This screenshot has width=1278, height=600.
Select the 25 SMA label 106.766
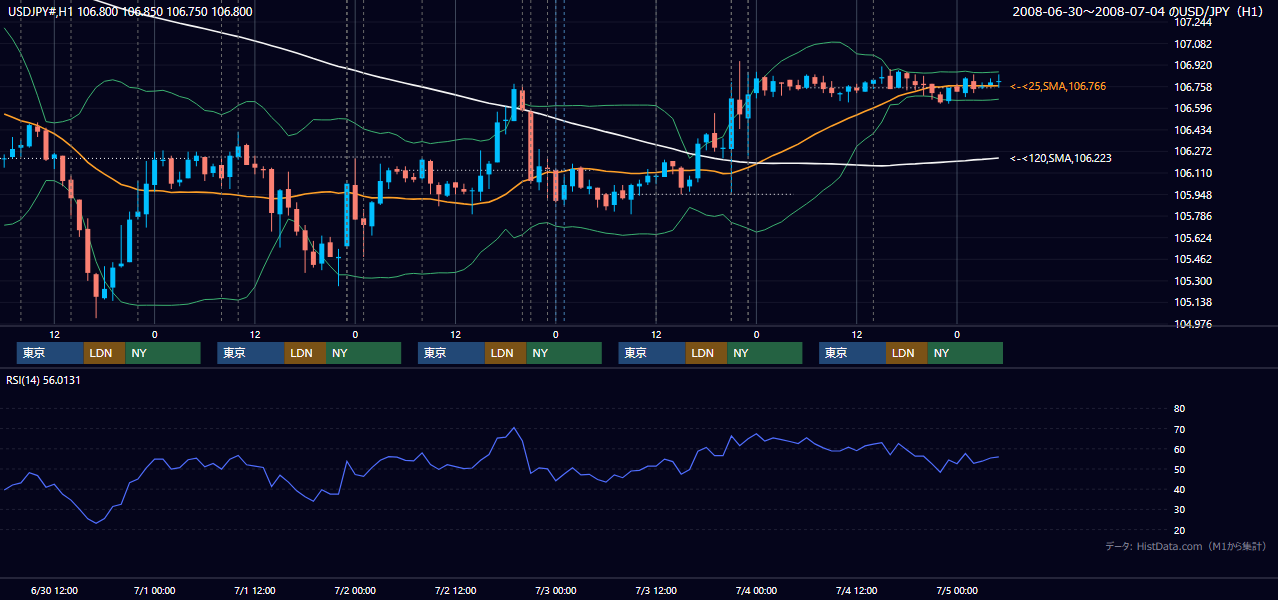click(1058, 87)
